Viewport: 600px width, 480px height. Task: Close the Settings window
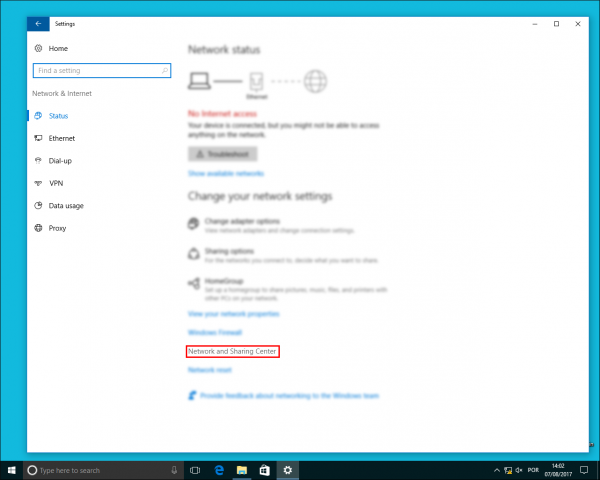[x=578, y=24]
